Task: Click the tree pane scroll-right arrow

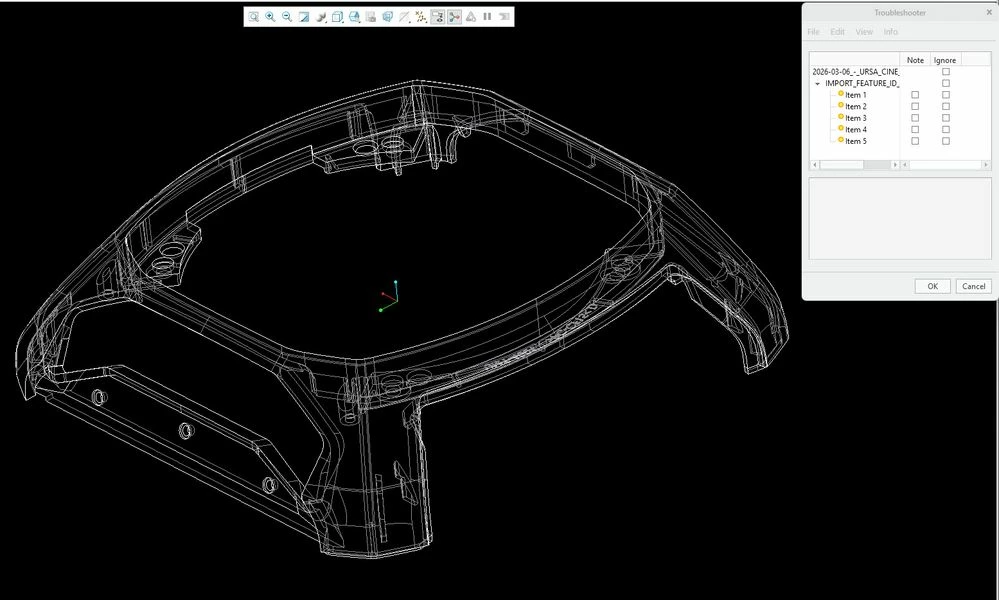Action: [x=895, y=164]
